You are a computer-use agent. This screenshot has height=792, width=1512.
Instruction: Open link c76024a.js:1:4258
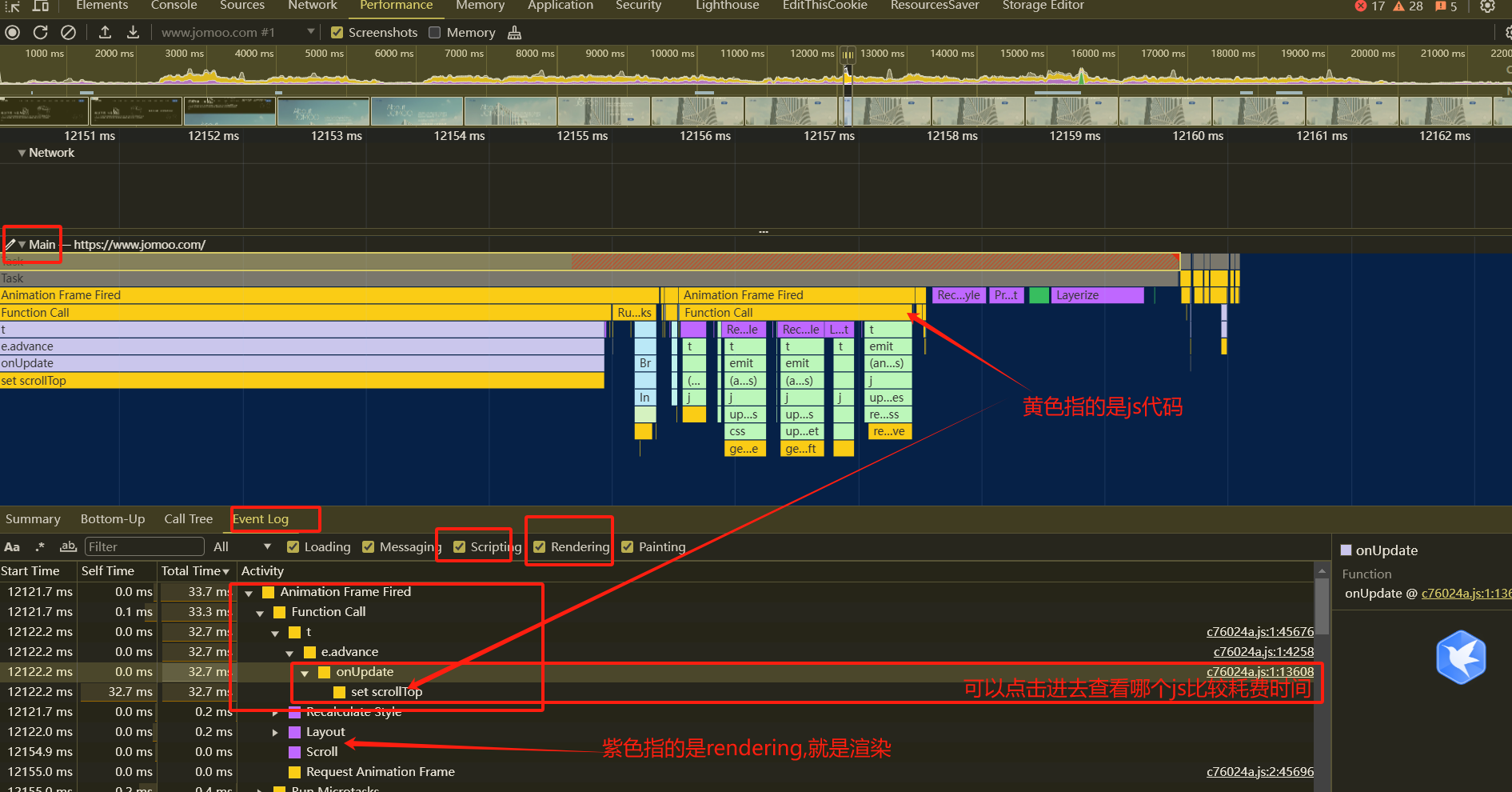pyautogui.click(x=1263, y=652)
